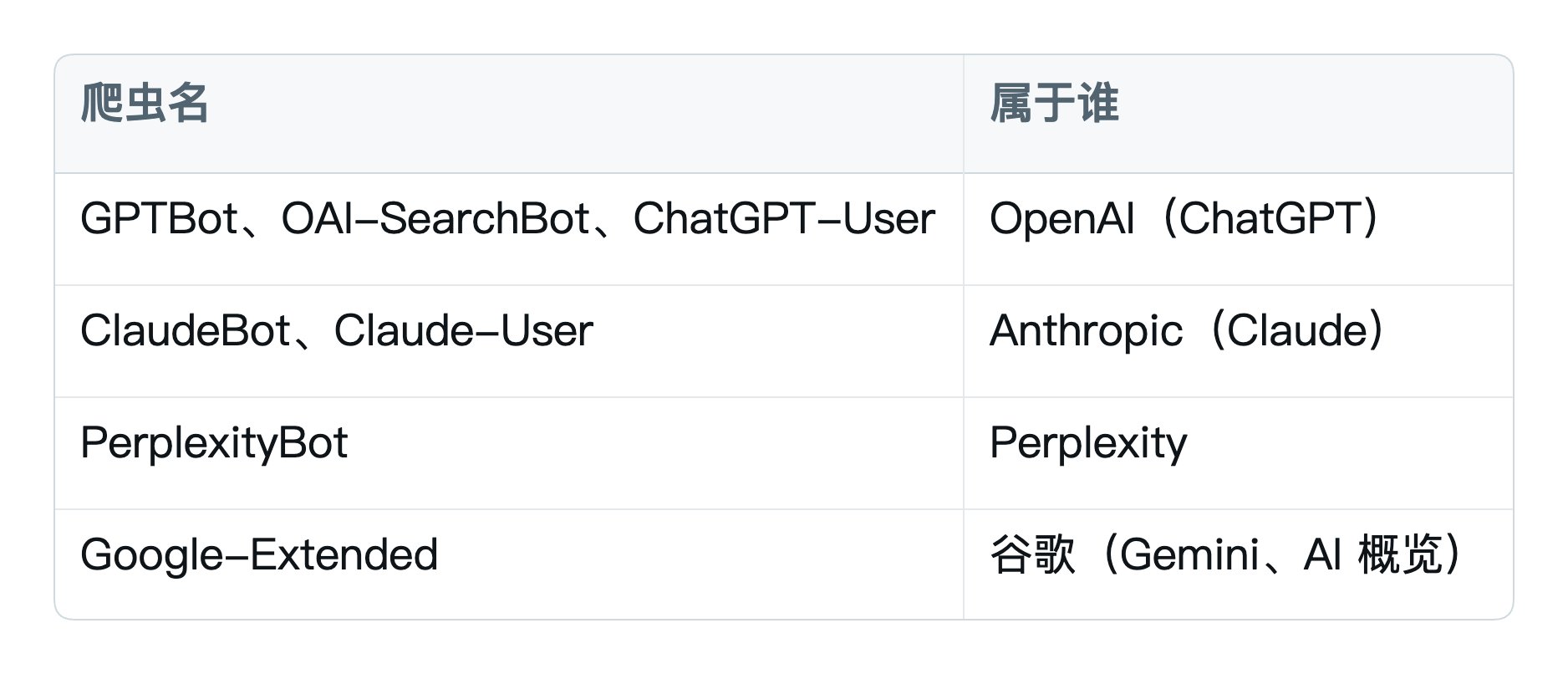Click the ChatGPT-User crawler name
Viewport: 1568px width, 674px height.
(784, 219)
